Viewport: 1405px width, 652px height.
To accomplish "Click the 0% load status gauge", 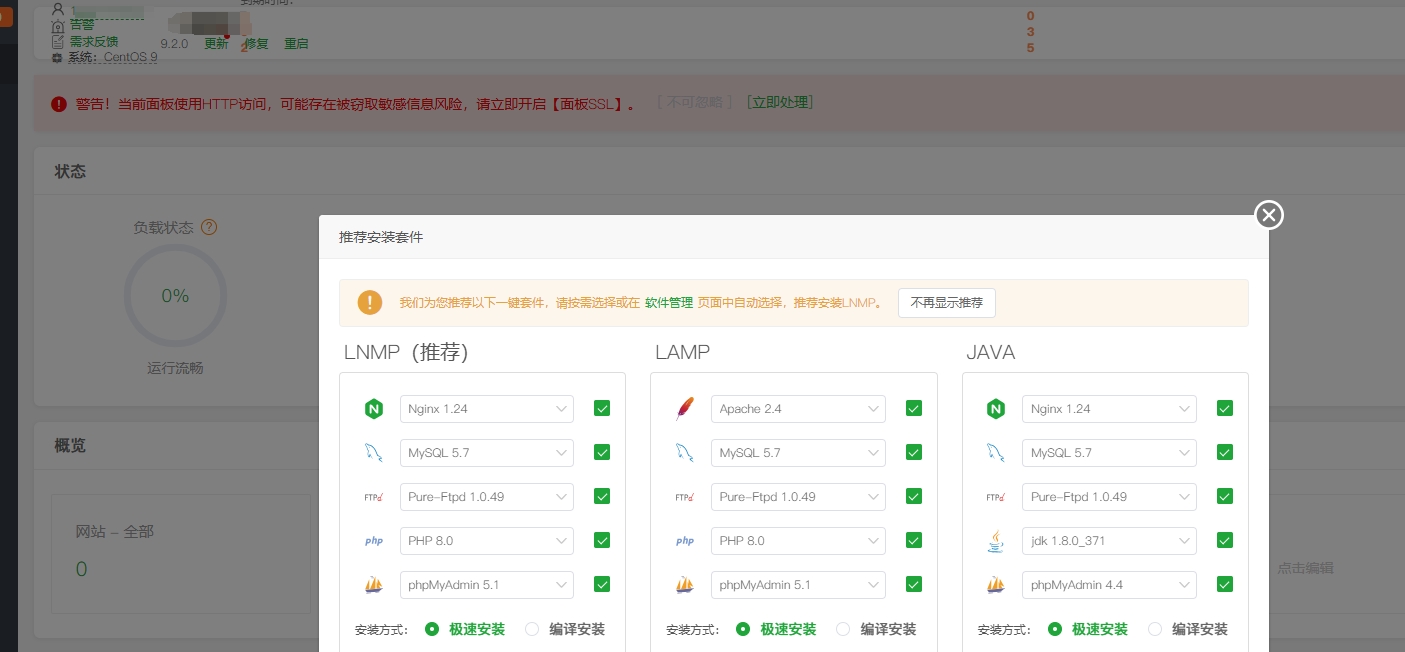I will click(175, 296).
